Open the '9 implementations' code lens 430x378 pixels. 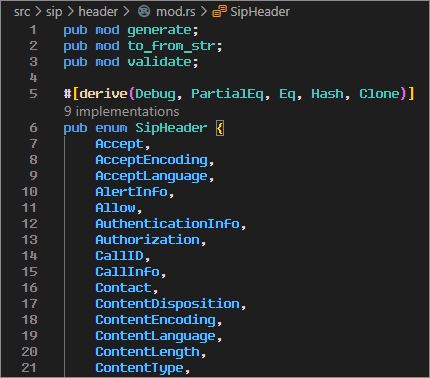pyautogui.click(x=122, y=111)
